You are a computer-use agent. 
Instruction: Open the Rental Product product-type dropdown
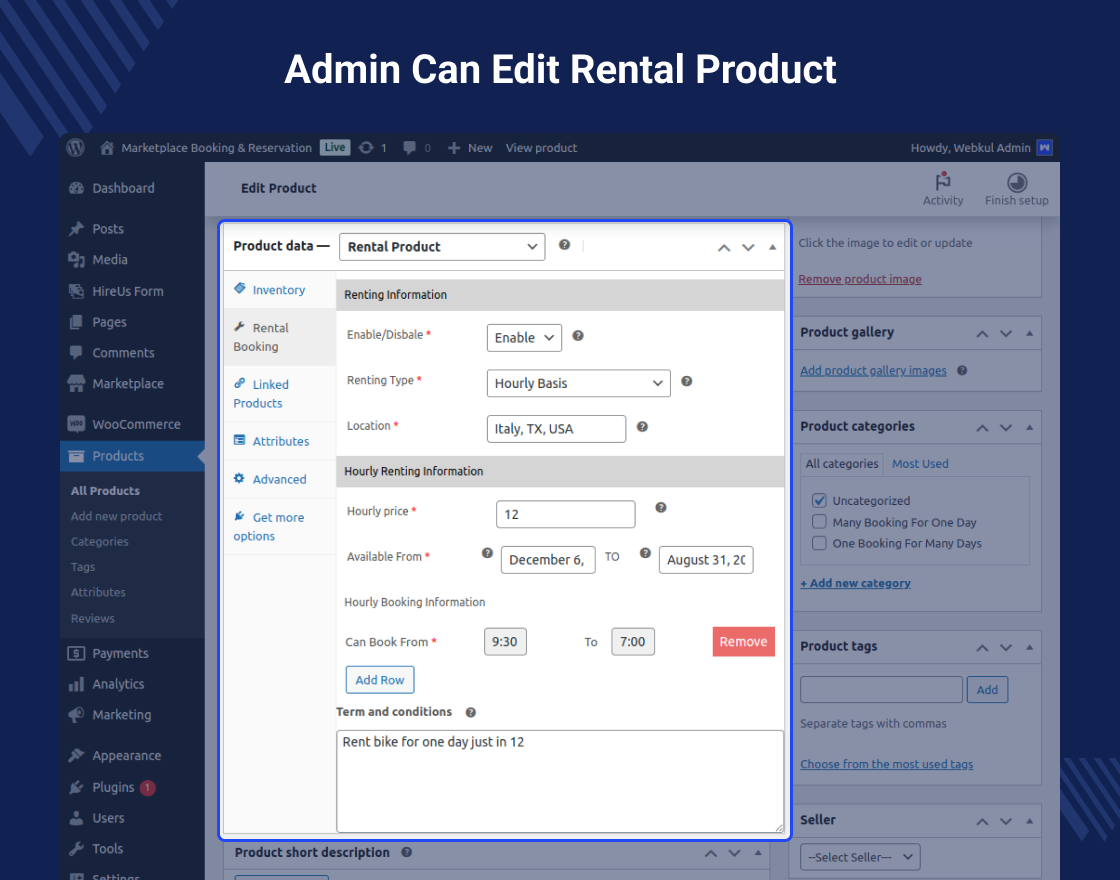click(441, 246)
